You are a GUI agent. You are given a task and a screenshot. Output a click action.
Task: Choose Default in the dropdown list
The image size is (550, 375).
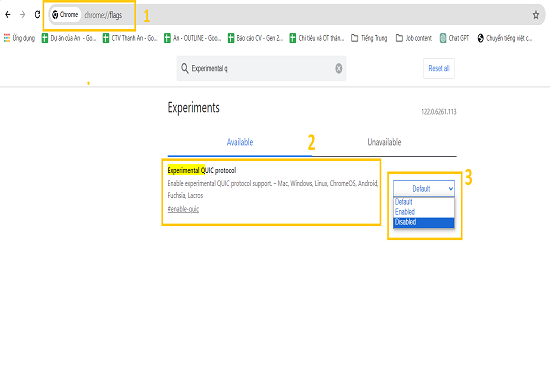424,202
